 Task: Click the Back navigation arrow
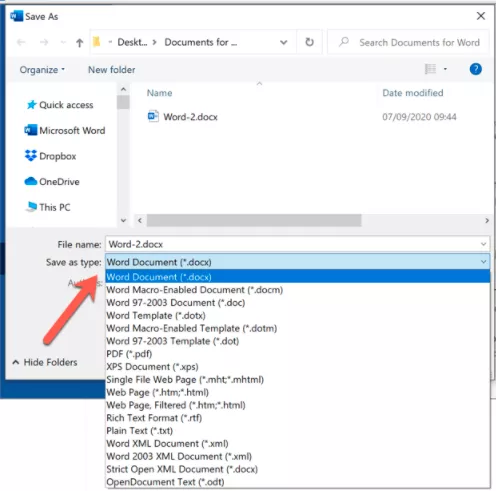coord(21,42)
